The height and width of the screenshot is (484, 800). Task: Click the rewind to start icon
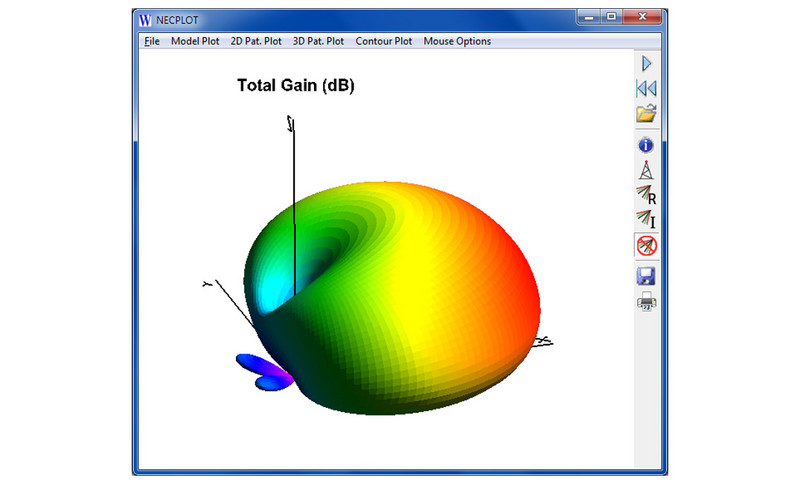(x=646, y=89)
